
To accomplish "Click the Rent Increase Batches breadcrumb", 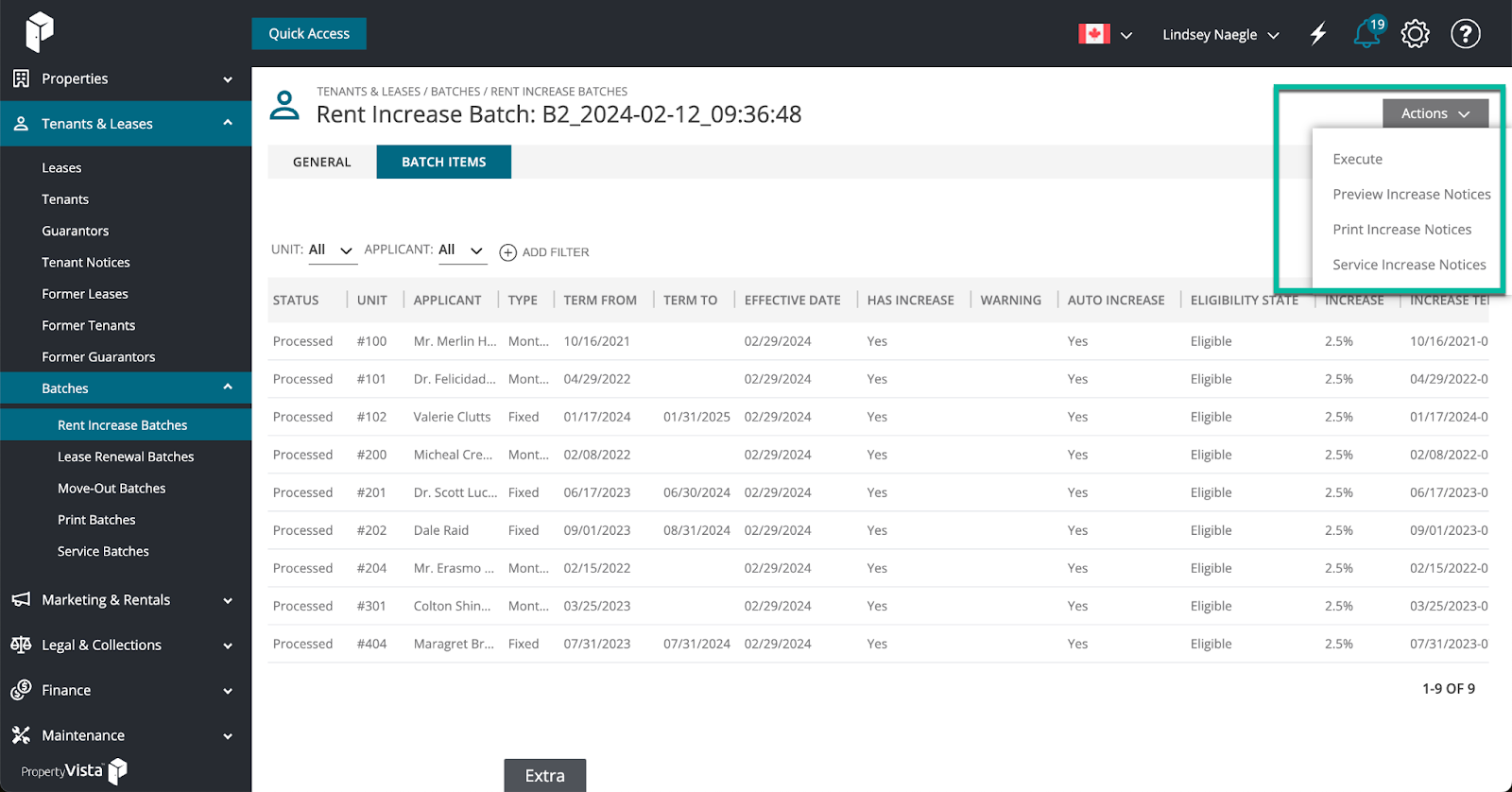I will point(558,92).
